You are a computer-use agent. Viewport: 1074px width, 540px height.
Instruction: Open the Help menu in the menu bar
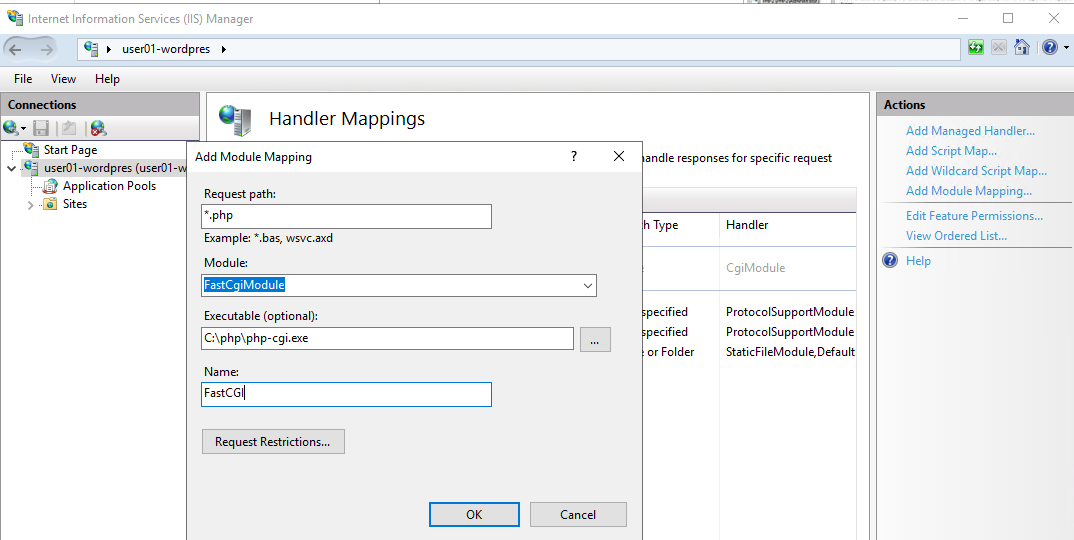click(107, 79)
